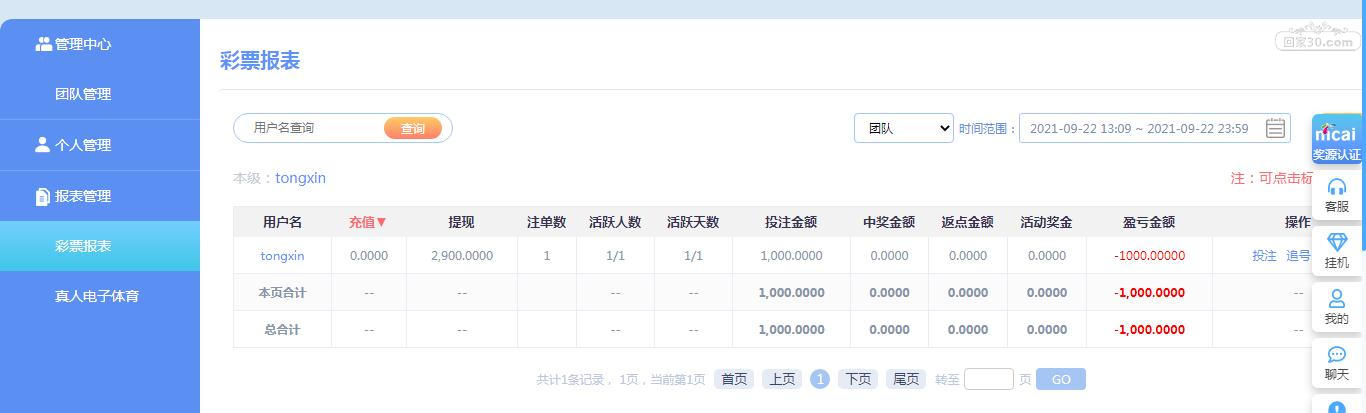Click the 返点金额 column header
The height and width of the screenshot is (413, 1366).
pos(967,222)
